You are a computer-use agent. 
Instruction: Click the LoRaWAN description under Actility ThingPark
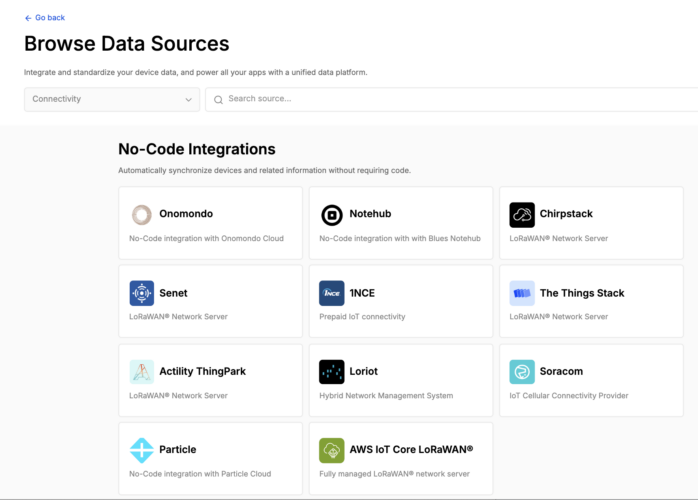pyautogui.click(x=178, y=395)
